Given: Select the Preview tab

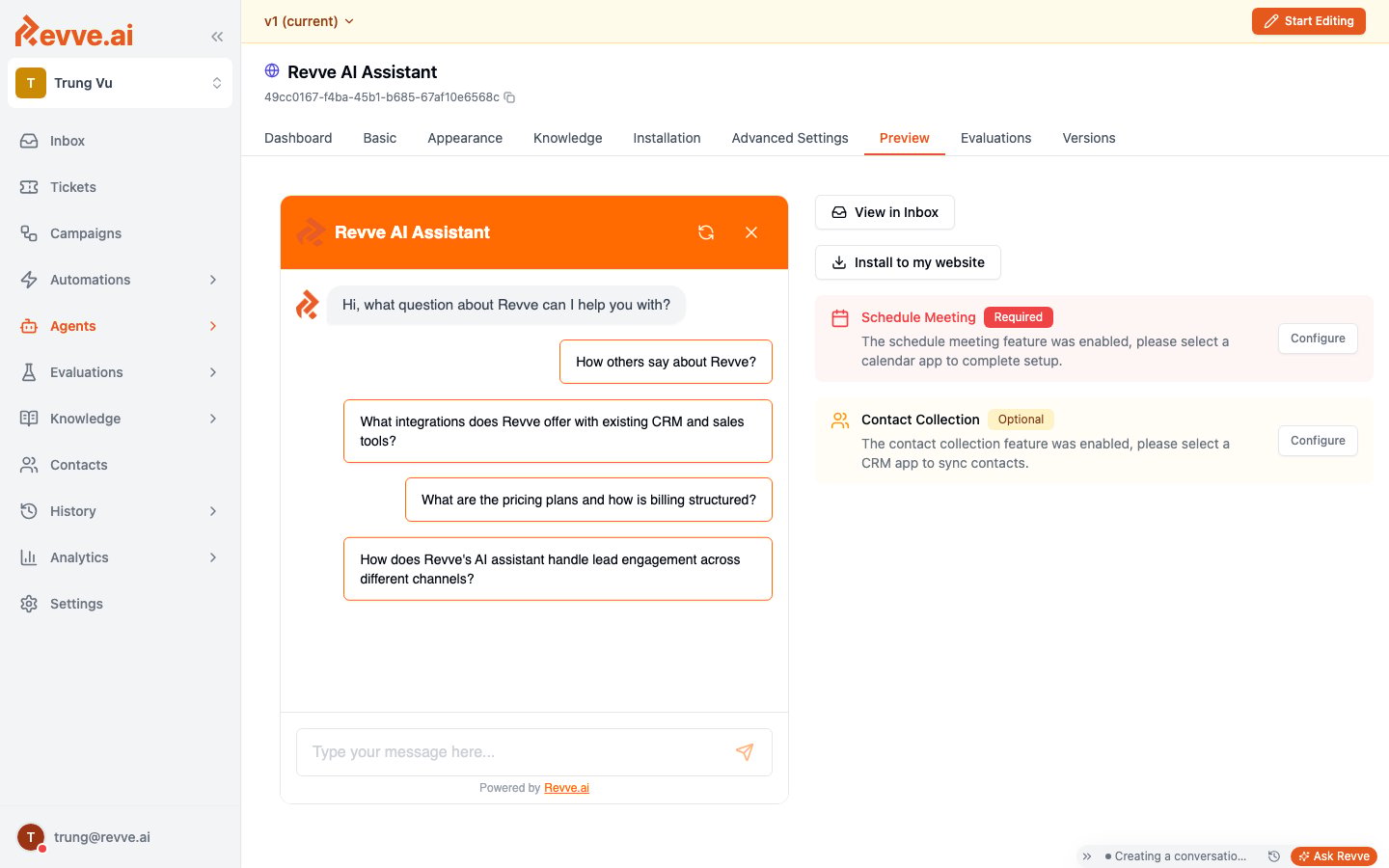Looking at the screenshot, I should coord(905,138).
